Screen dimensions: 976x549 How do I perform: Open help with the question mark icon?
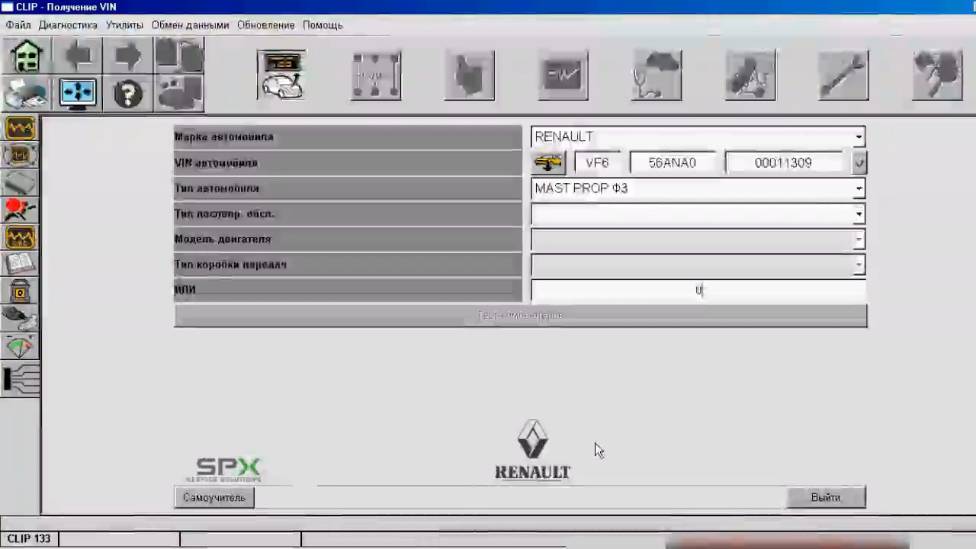(x=128, y=93)
